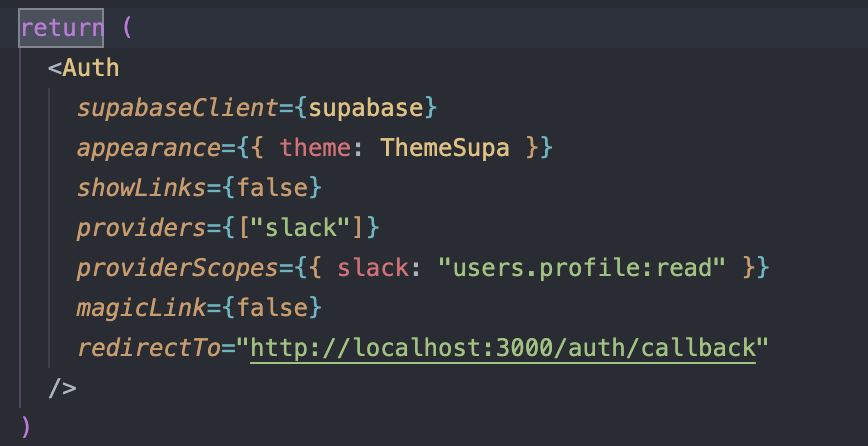Click the 'providers' prop name
This screenshot has height=446, width=868.
(x=141, y=228)
